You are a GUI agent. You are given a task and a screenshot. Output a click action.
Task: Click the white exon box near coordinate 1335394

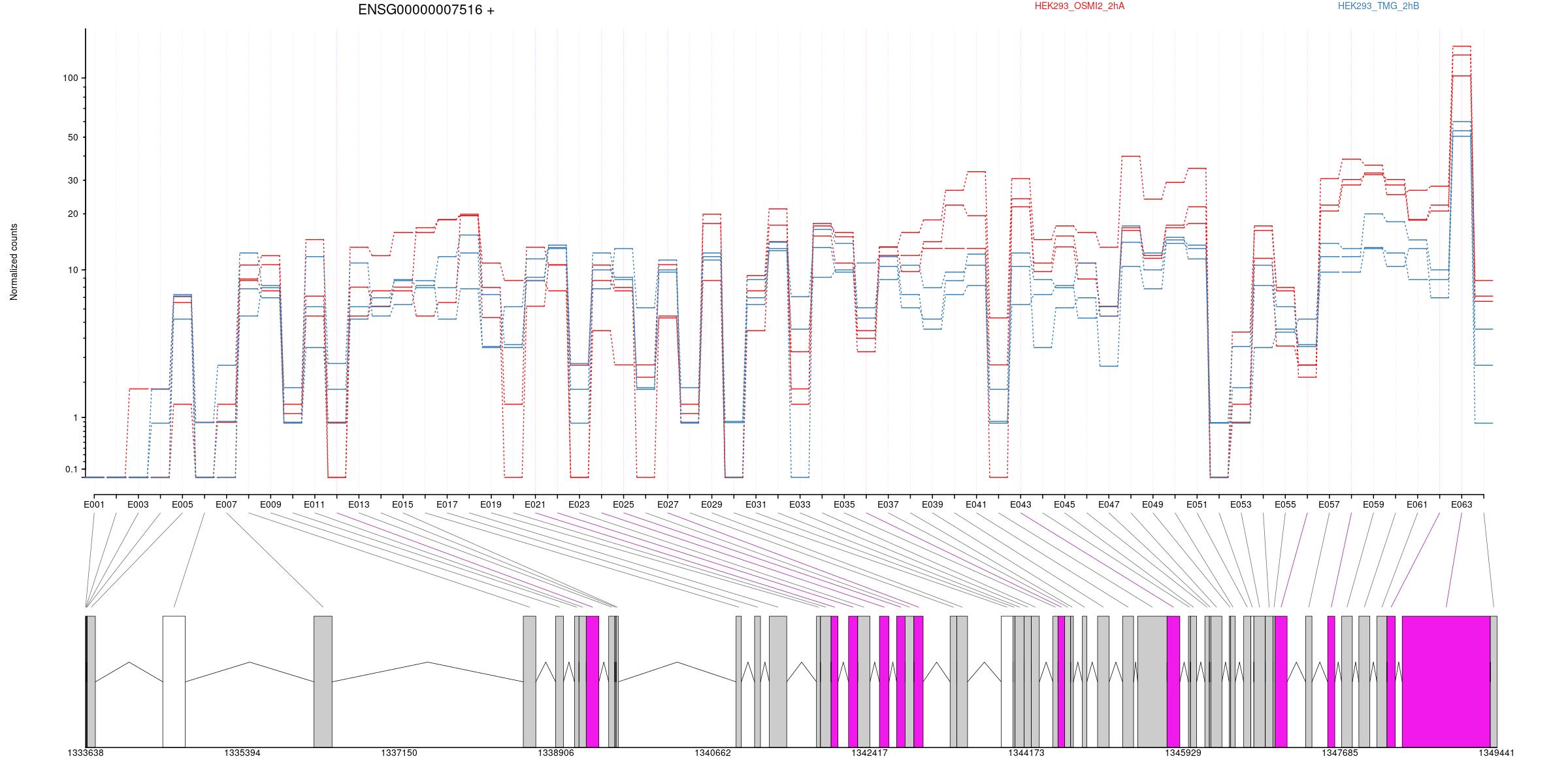click(174, 681)
